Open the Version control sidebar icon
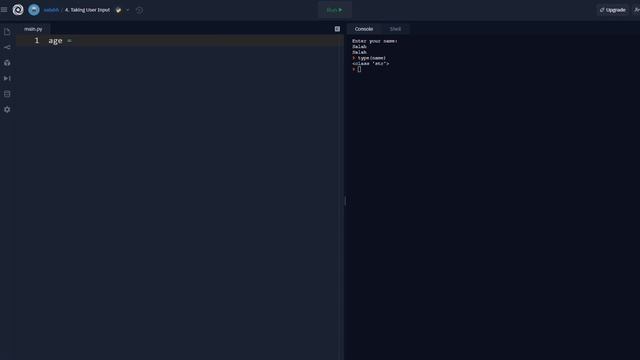The image size is (640, 360). pos(7,47)
